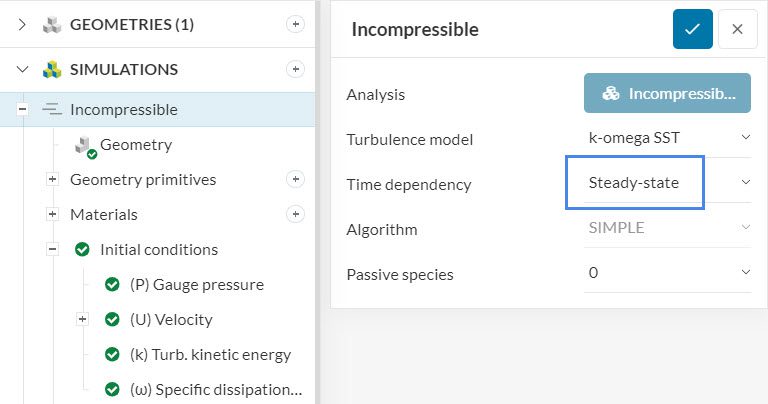
Task: Confirm settings with the blue checkmark button
Action: click(x=692, y=29)
